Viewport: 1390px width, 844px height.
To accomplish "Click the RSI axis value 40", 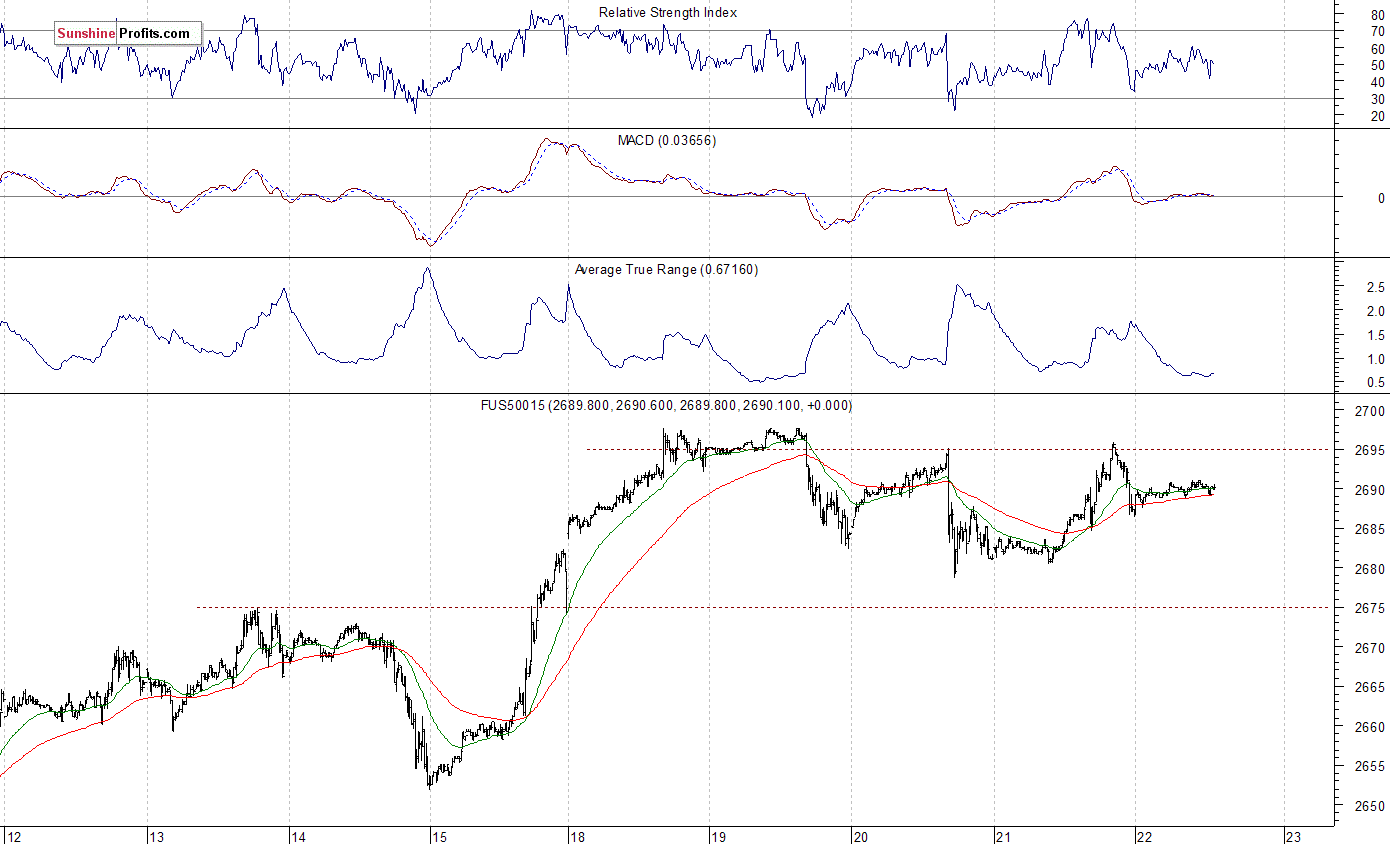I will (x=1378, y=82).
